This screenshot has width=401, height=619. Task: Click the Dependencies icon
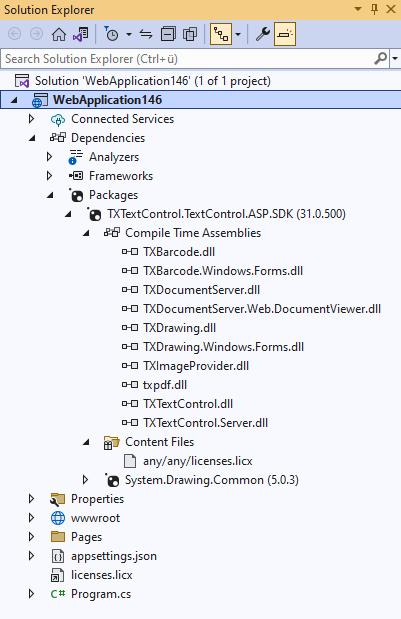(x=58, y=138)
